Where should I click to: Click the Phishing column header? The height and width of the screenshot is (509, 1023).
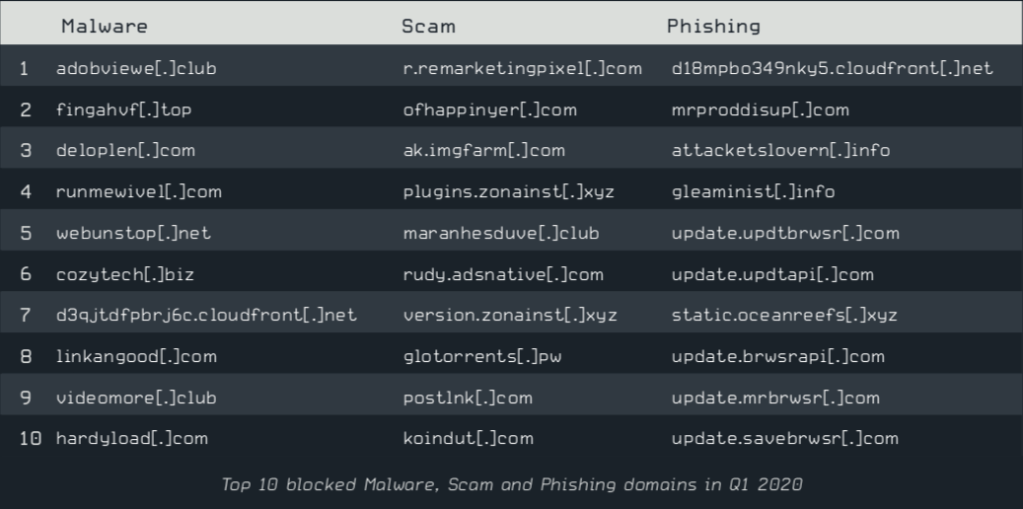713,27
